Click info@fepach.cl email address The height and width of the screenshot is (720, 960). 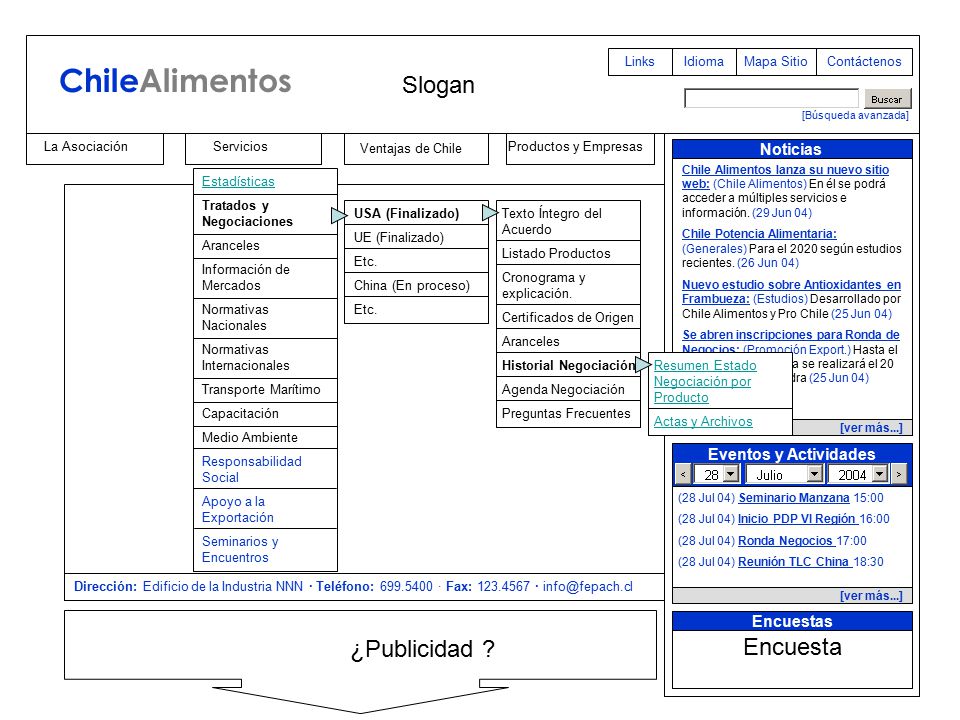pos(588,587)
